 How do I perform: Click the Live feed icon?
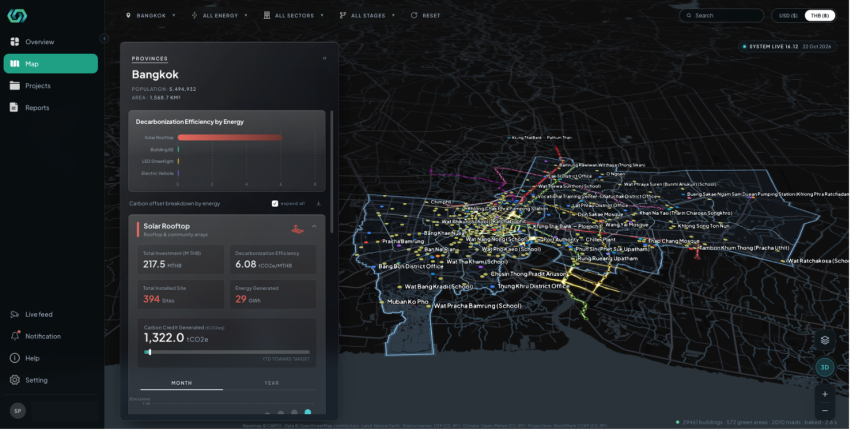click(x=15, y=315)
